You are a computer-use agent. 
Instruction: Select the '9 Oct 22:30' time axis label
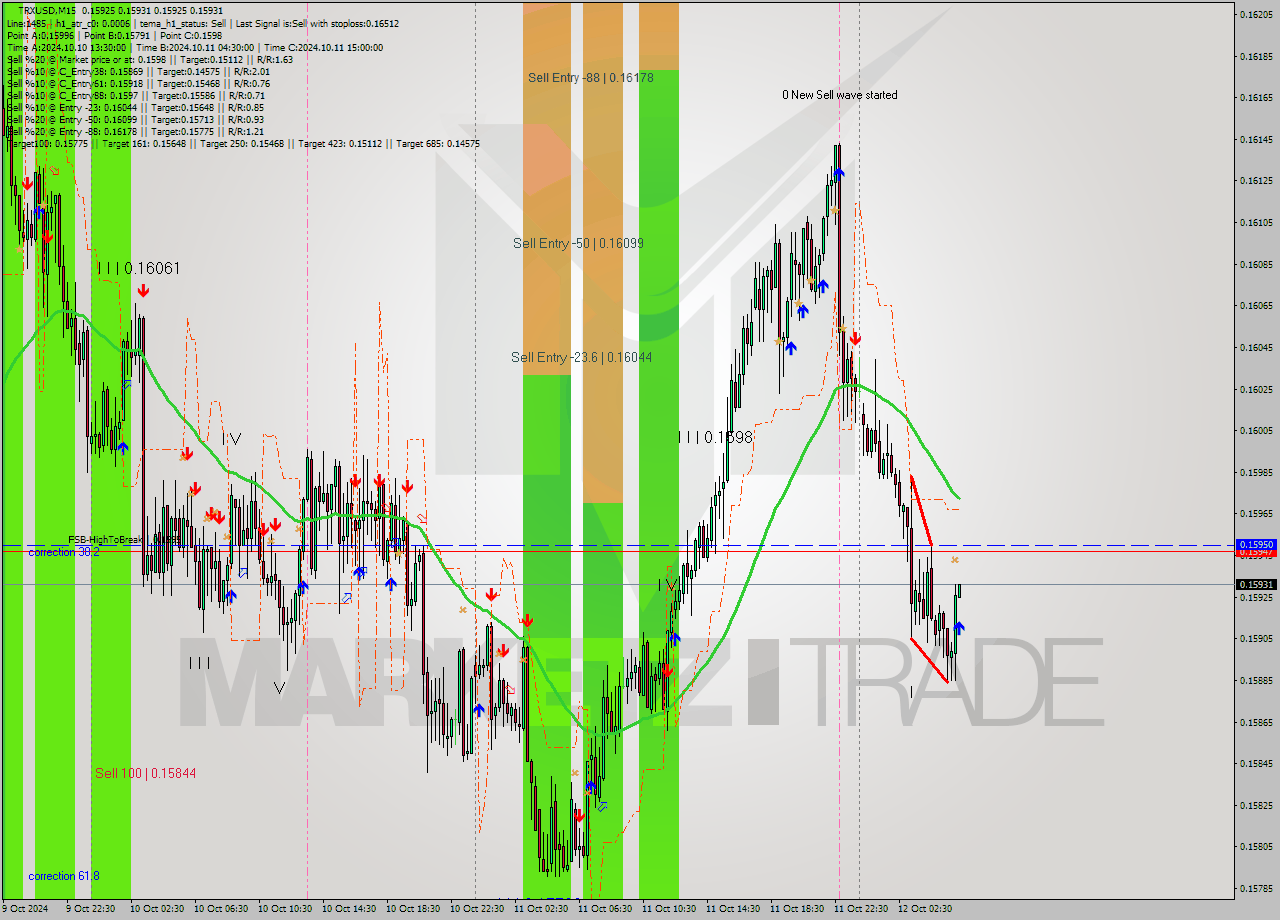click(x=93, y=909)
